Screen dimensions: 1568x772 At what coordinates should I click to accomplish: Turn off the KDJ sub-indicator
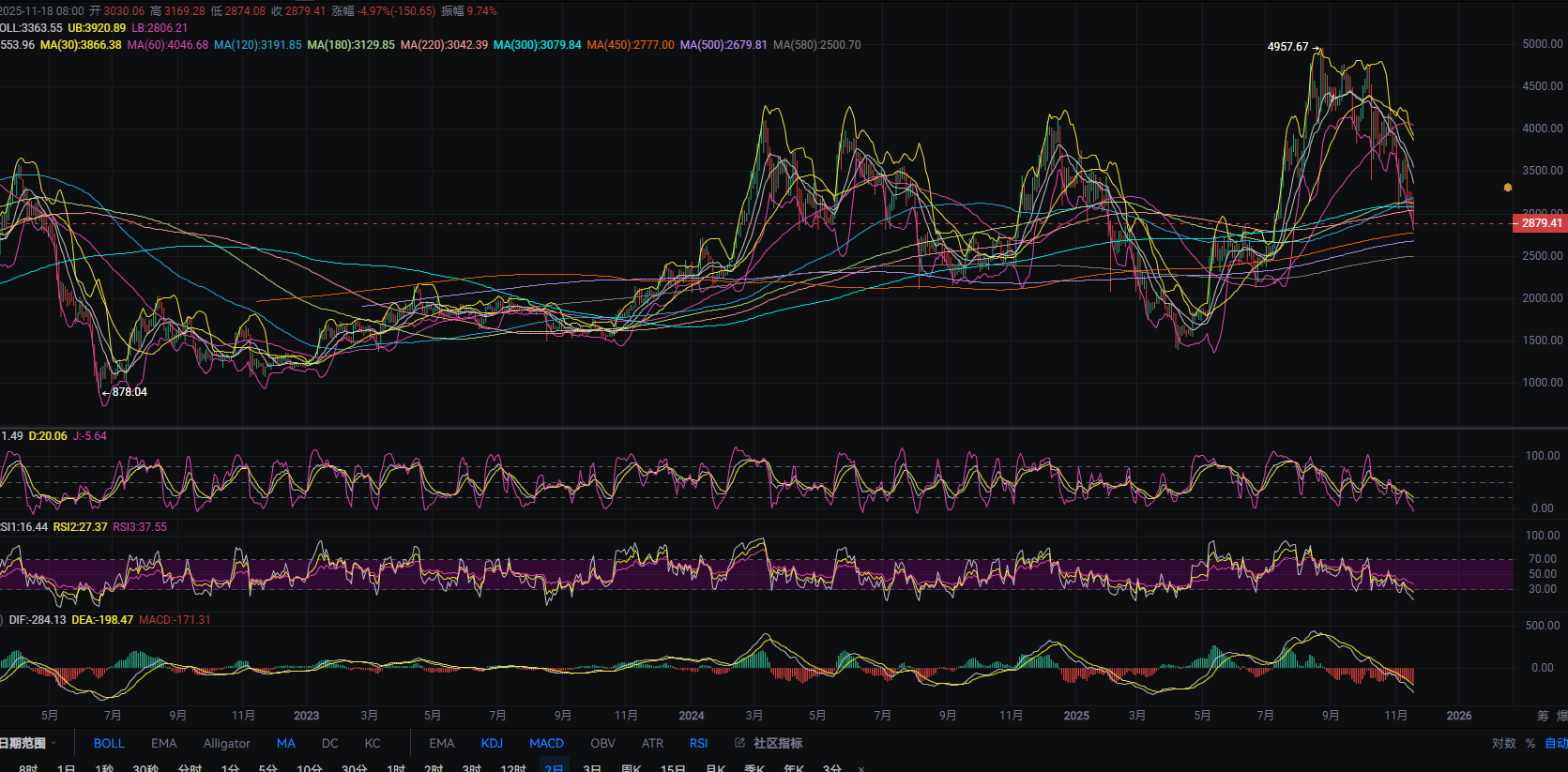click(x=492, y=743)
